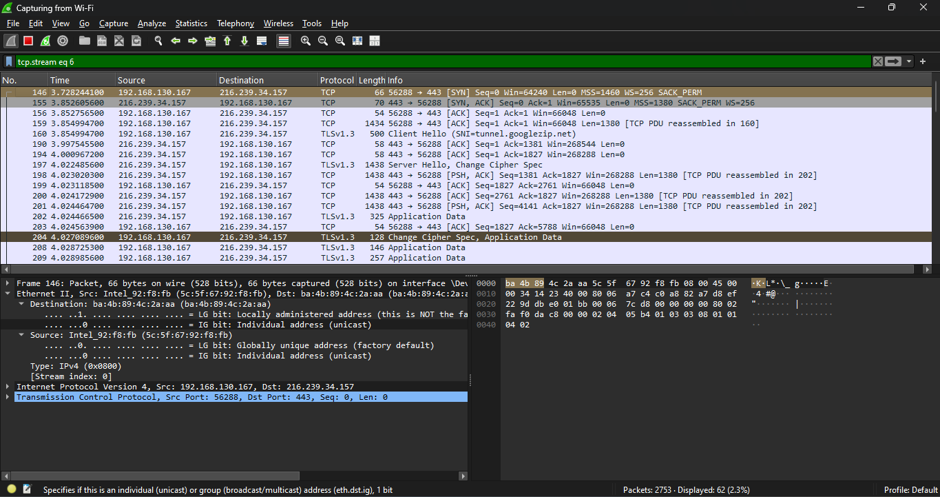
Task: Open expert information yellow circle icon
Action: pyautogui.click(x=11, y=490)
